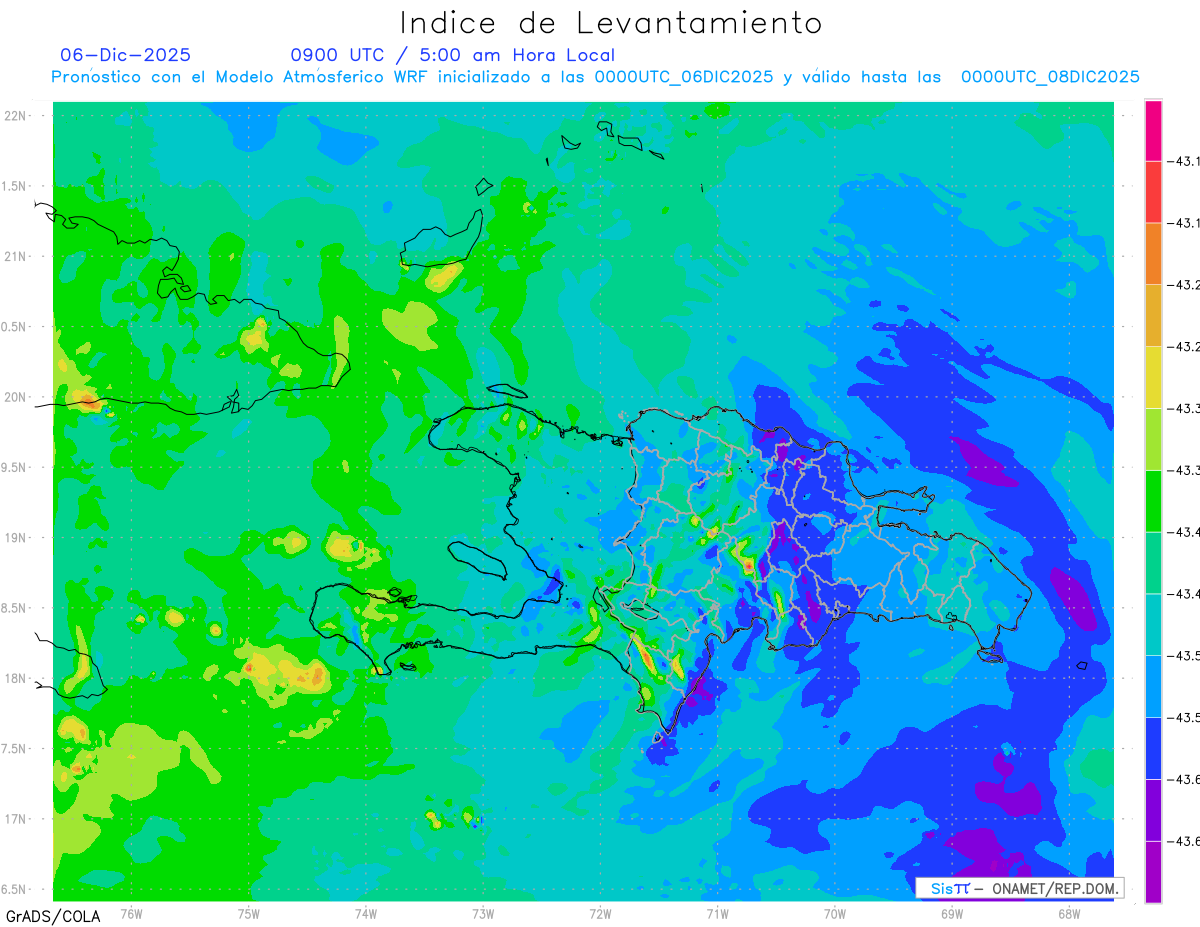Click the 'ONAMET/REP.DOM.' label box
This screenshot has height=927, width=1200.
[x=1019, y=888]
